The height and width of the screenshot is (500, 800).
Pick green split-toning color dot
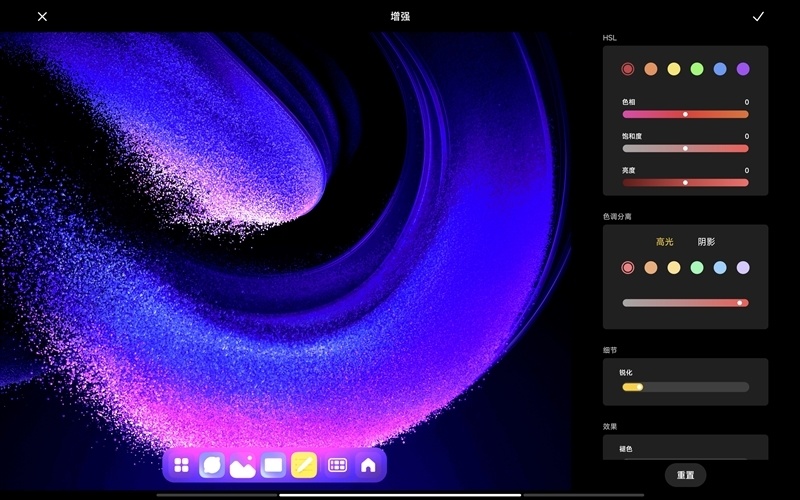pos(697,267)
